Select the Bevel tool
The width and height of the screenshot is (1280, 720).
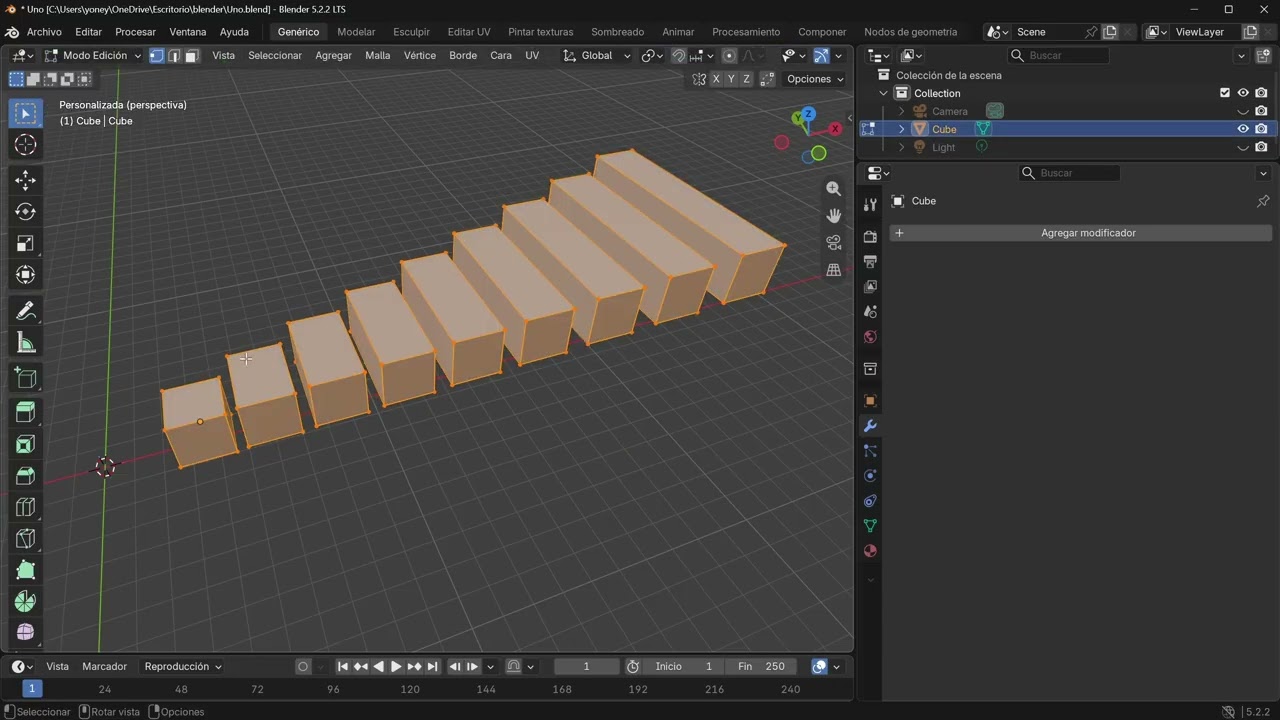coord(26,476)
